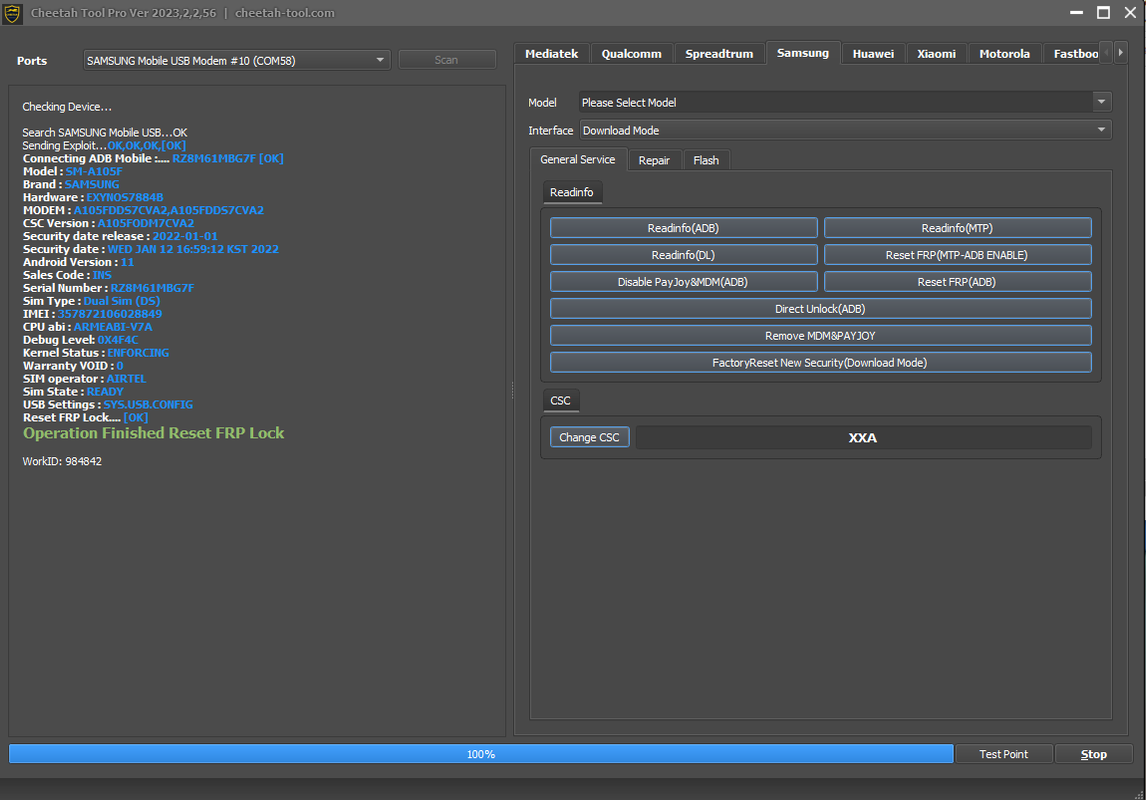
Task: Click the Sim Type Dual Sim (DS) value
Action: tap(121, 301)
